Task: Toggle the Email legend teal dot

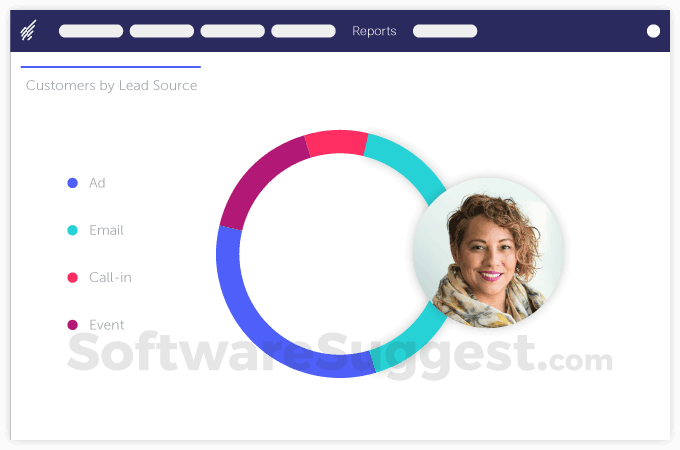Action: (72, 230)
